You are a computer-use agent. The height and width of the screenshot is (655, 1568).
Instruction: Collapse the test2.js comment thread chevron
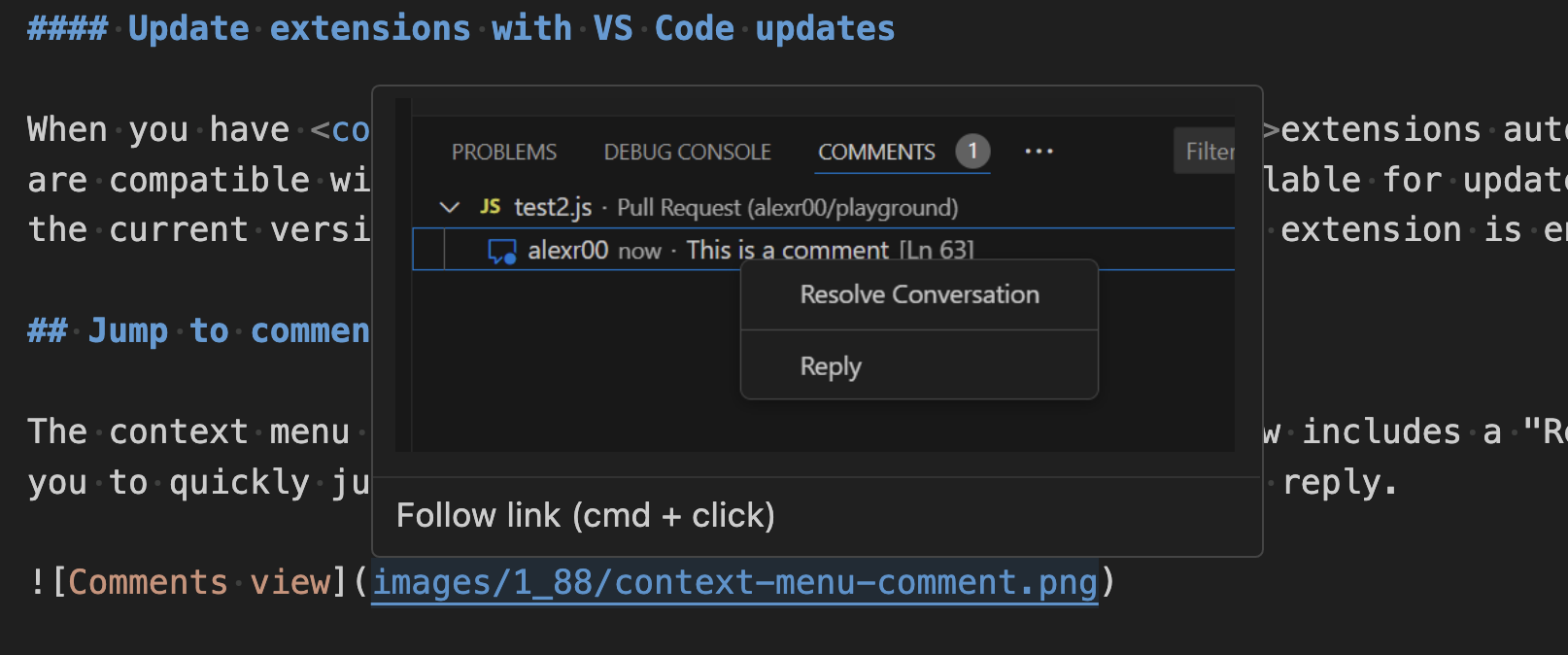pyautogui.click(x=449, y=207)
